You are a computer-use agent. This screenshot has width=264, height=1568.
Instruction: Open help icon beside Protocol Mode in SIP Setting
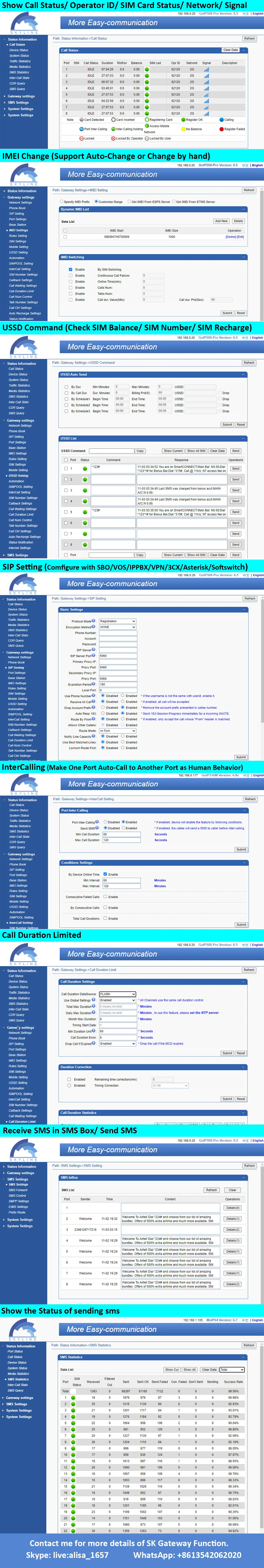coord(94,621)
